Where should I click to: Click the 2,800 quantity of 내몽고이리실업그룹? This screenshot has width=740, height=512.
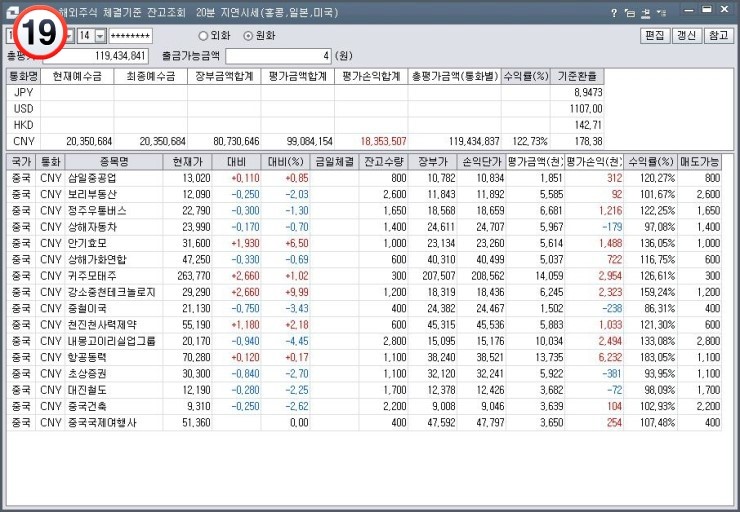(395, 341)
